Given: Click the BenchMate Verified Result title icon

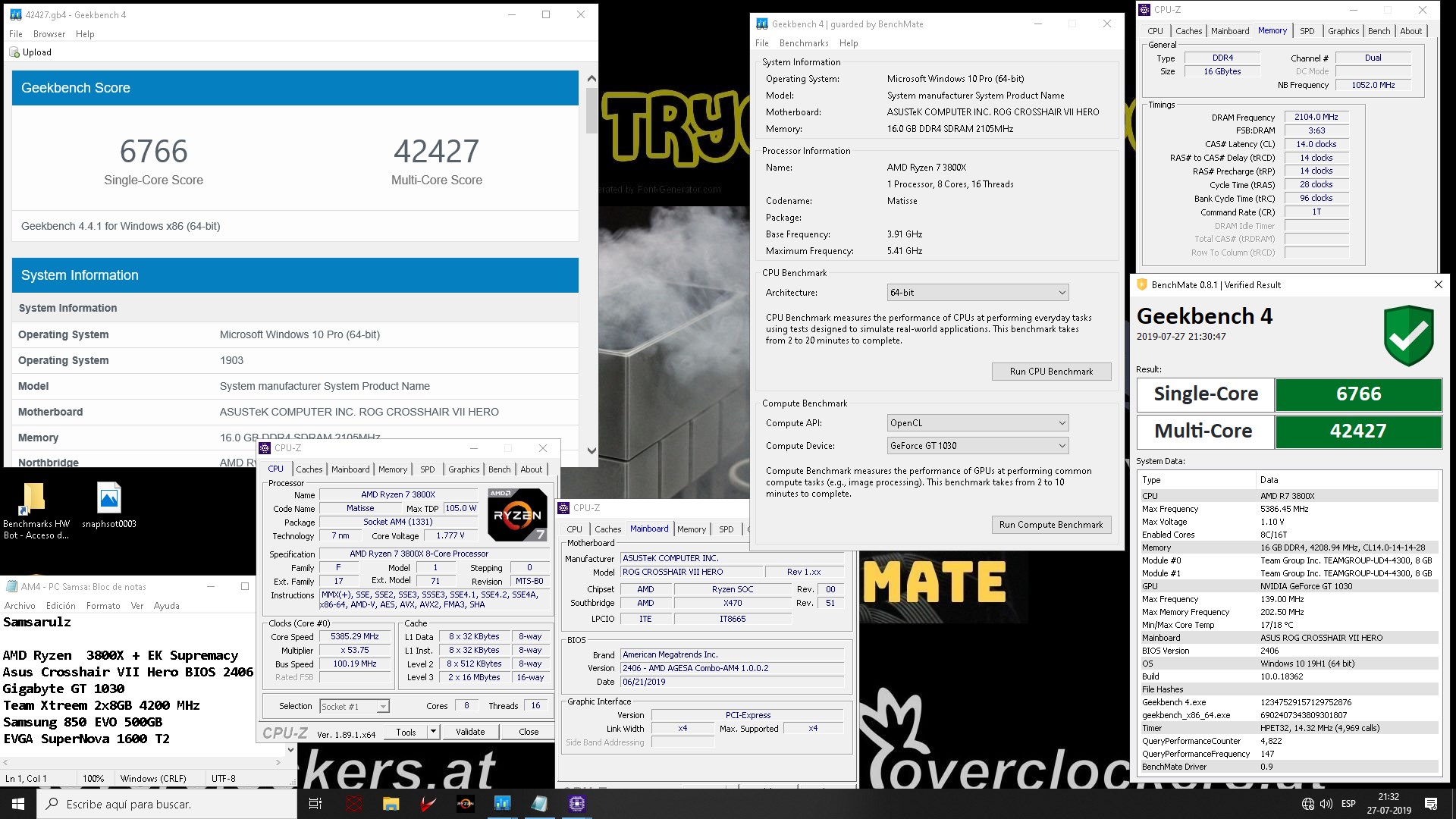Looking at the screenshot, I should click(1141, 285).
